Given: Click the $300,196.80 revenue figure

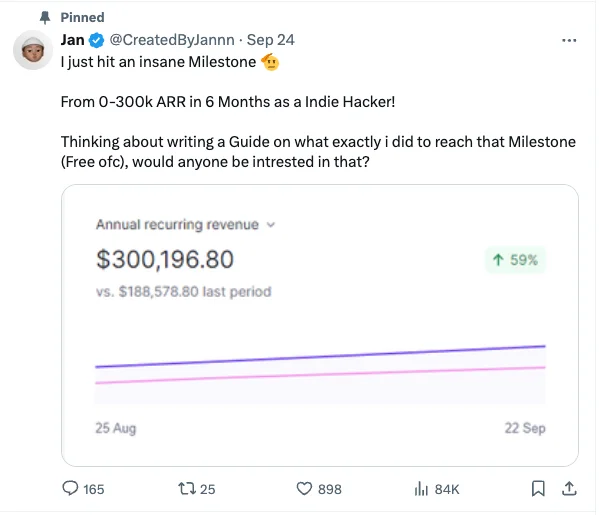Looking at the screenshot, I should pos(165,259).
